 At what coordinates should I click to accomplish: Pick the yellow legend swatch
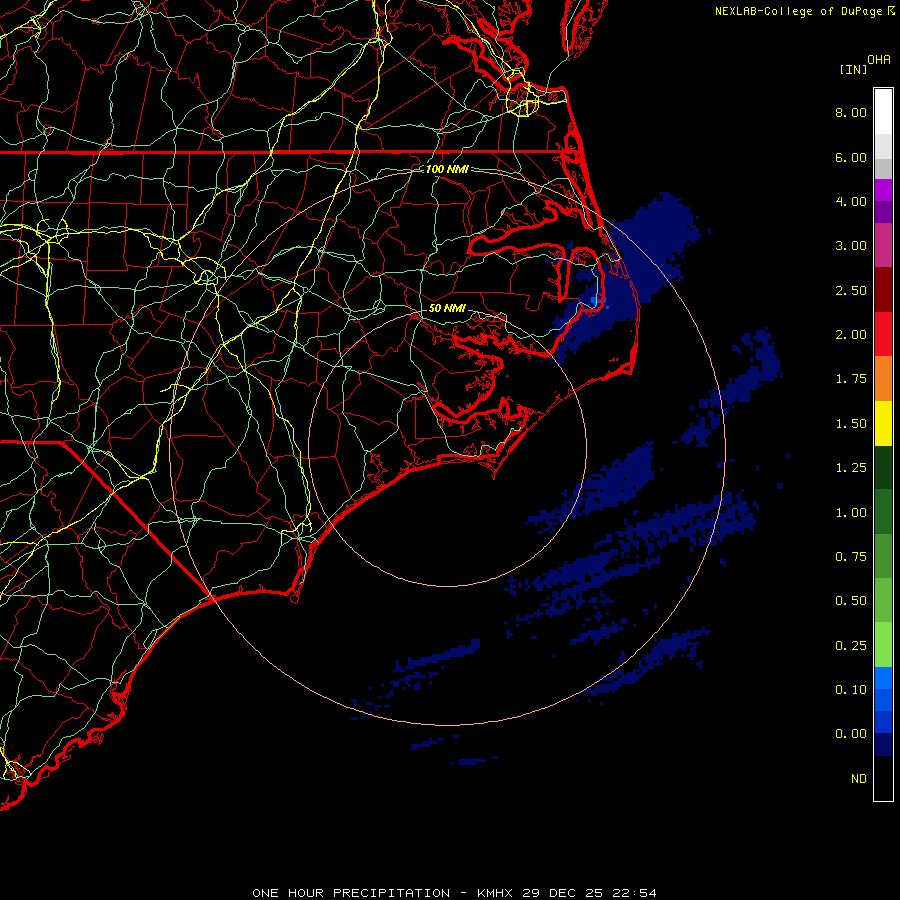click(x=883, y=424)
